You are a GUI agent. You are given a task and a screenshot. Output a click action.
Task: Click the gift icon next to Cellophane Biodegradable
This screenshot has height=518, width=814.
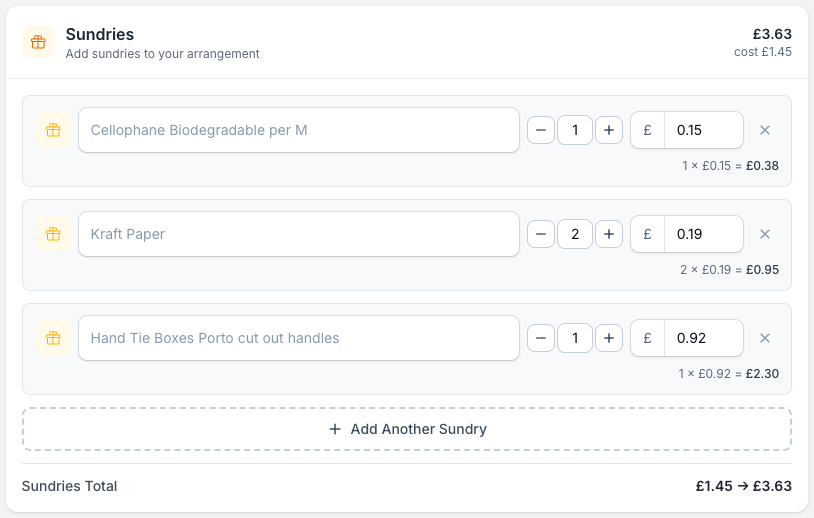(x=53, y=130)
